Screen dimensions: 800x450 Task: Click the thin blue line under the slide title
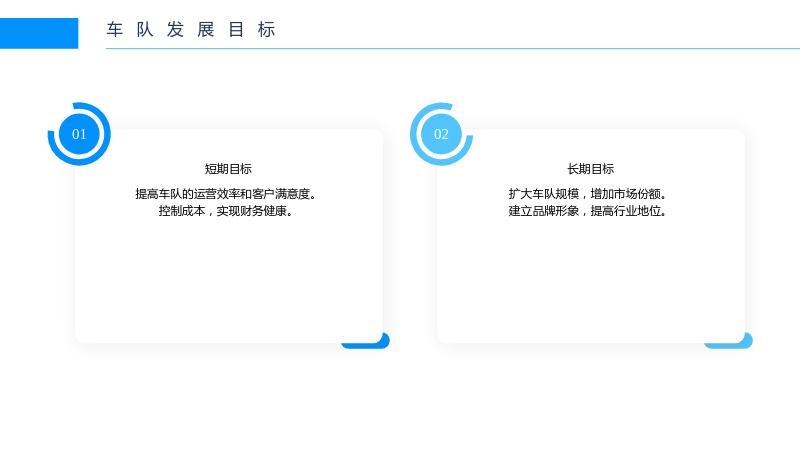pyautogui.click(x=453, y=48)
